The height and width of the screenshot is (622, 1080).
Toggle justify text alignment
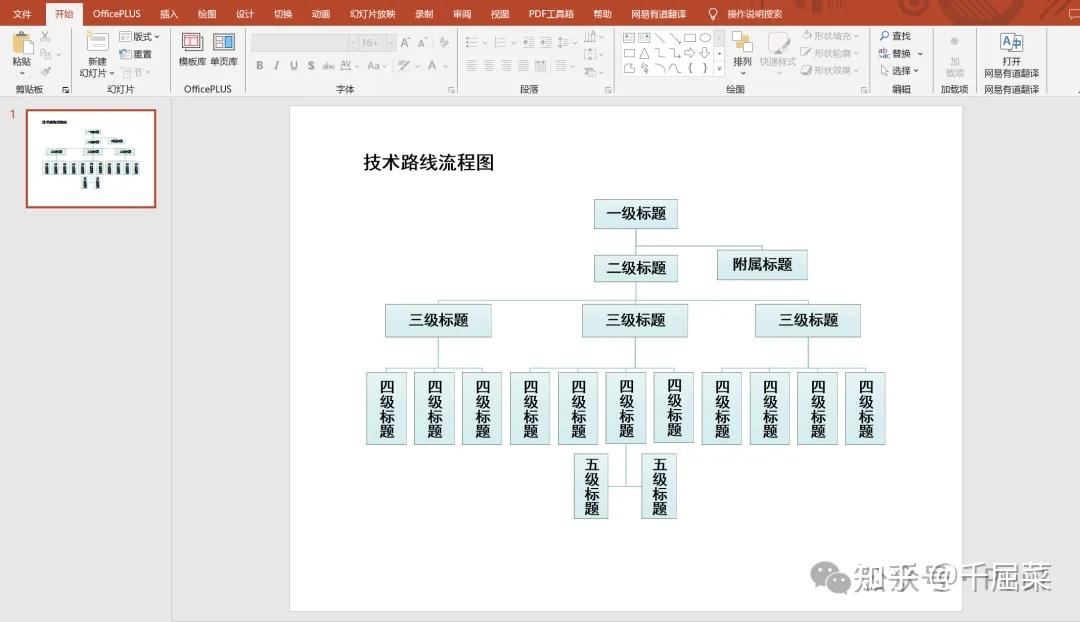pos(523,65)
